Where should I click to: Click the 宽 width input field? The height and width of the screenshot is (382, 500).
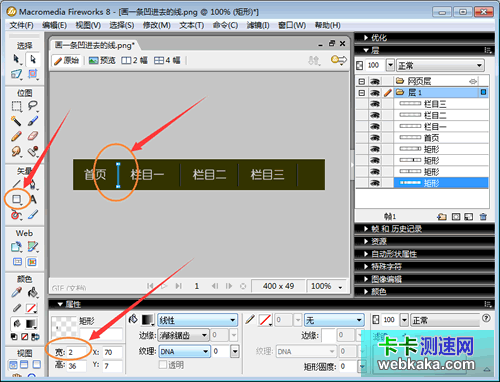77,352
